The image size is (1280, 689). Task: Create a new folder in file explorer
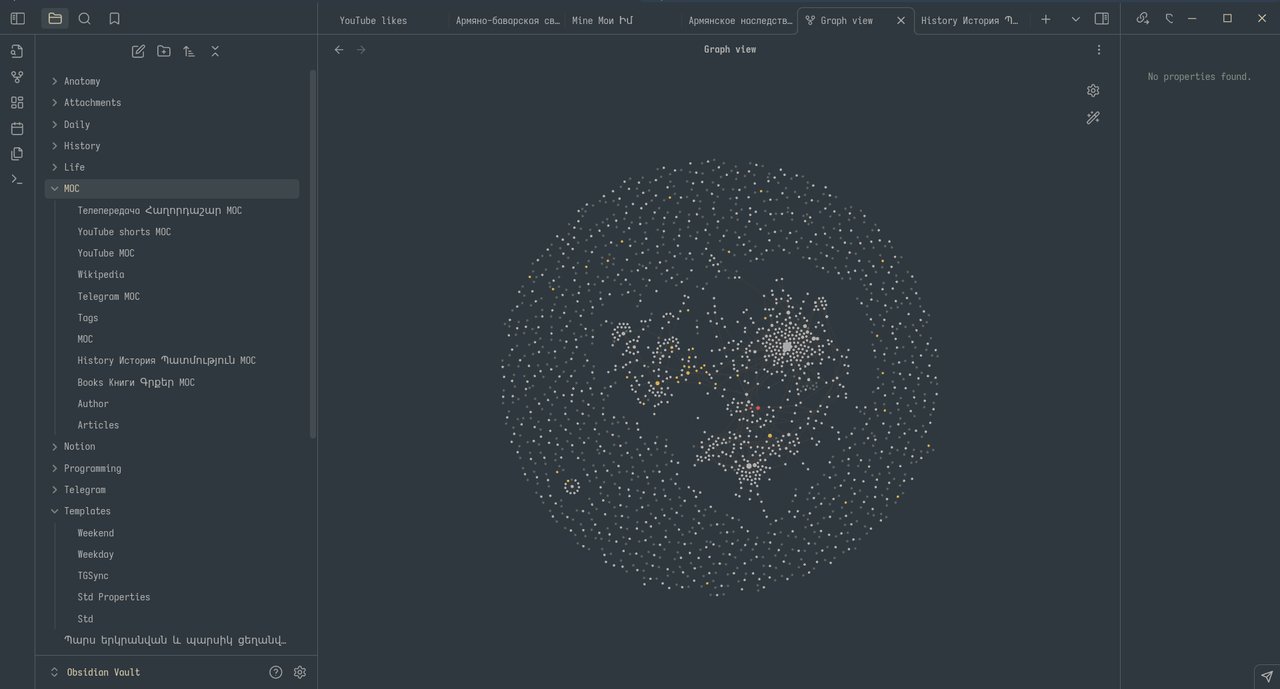coord(164,52)
